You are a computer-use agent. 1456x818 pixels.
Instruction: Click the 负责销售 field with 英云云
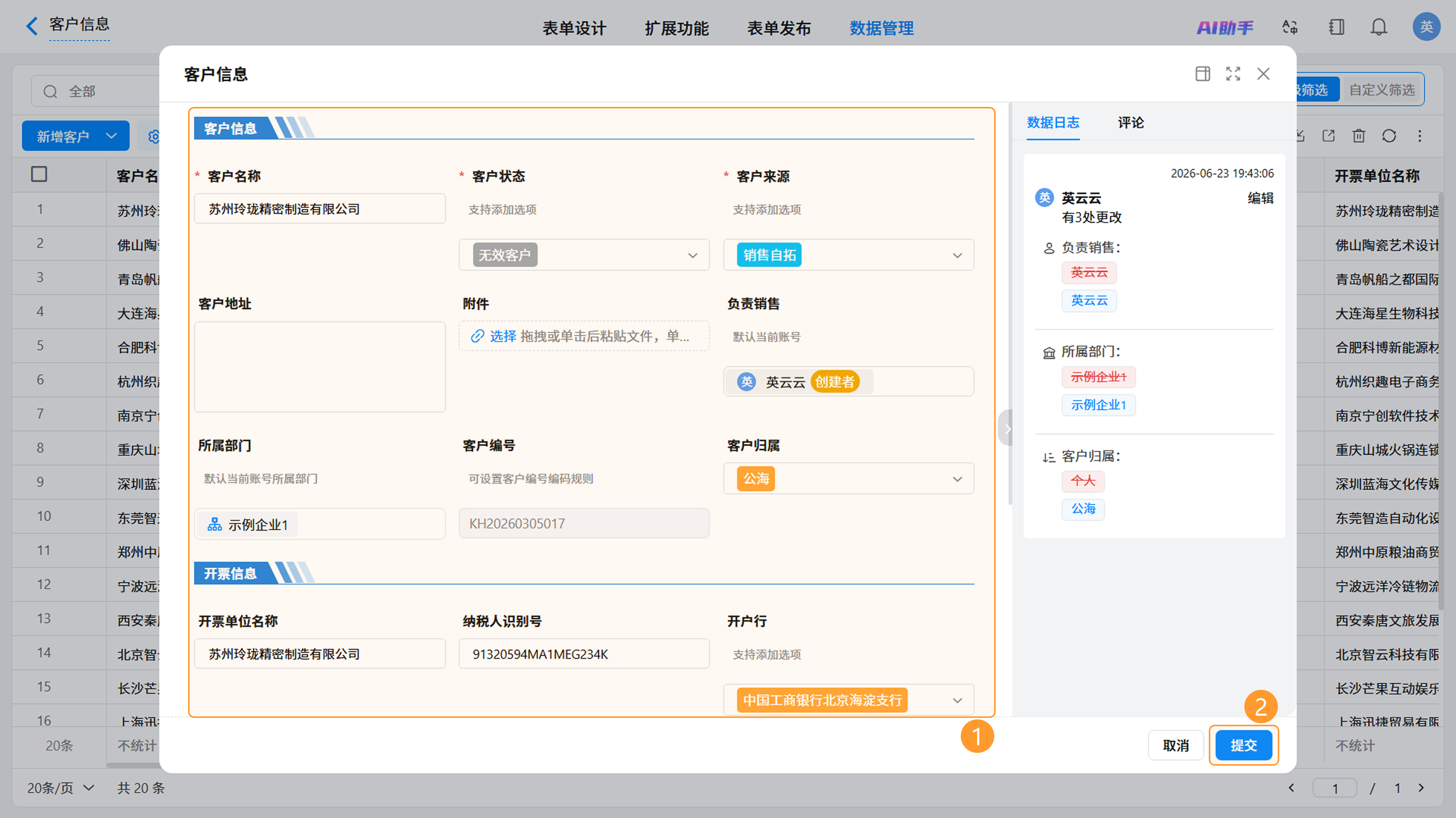[849, 381]
